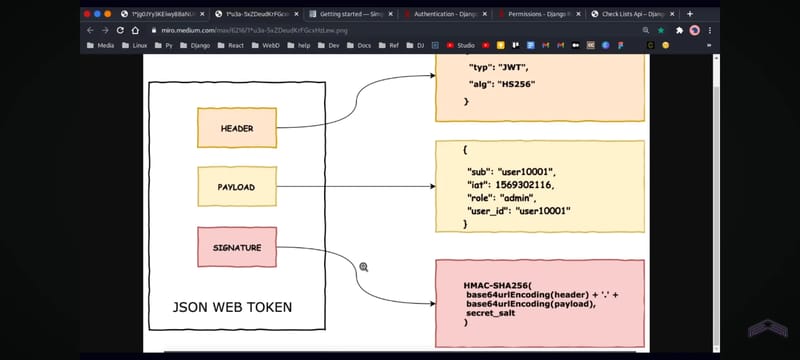Click the secret_salt text

pyautogui.click(x=490, y=313)
